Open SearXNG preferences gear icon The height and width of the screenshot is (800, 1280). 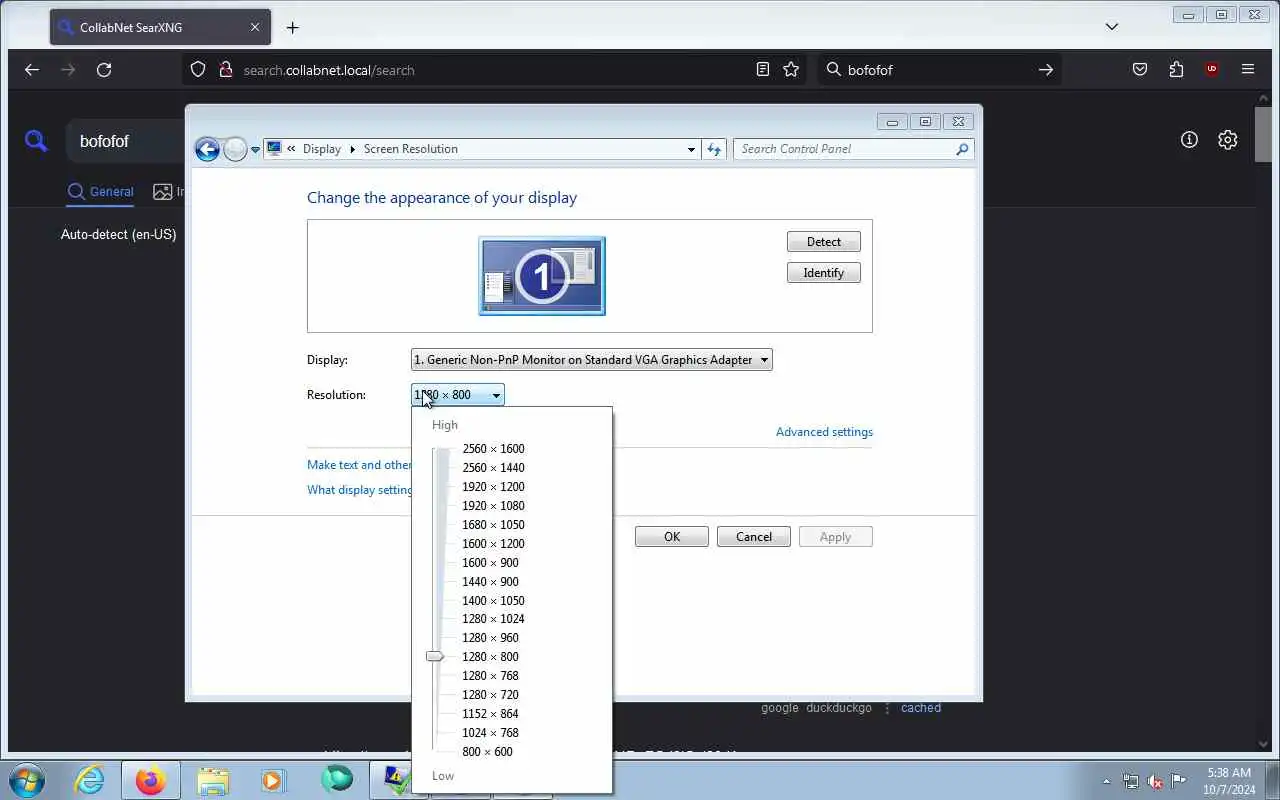coord(1228,140)
